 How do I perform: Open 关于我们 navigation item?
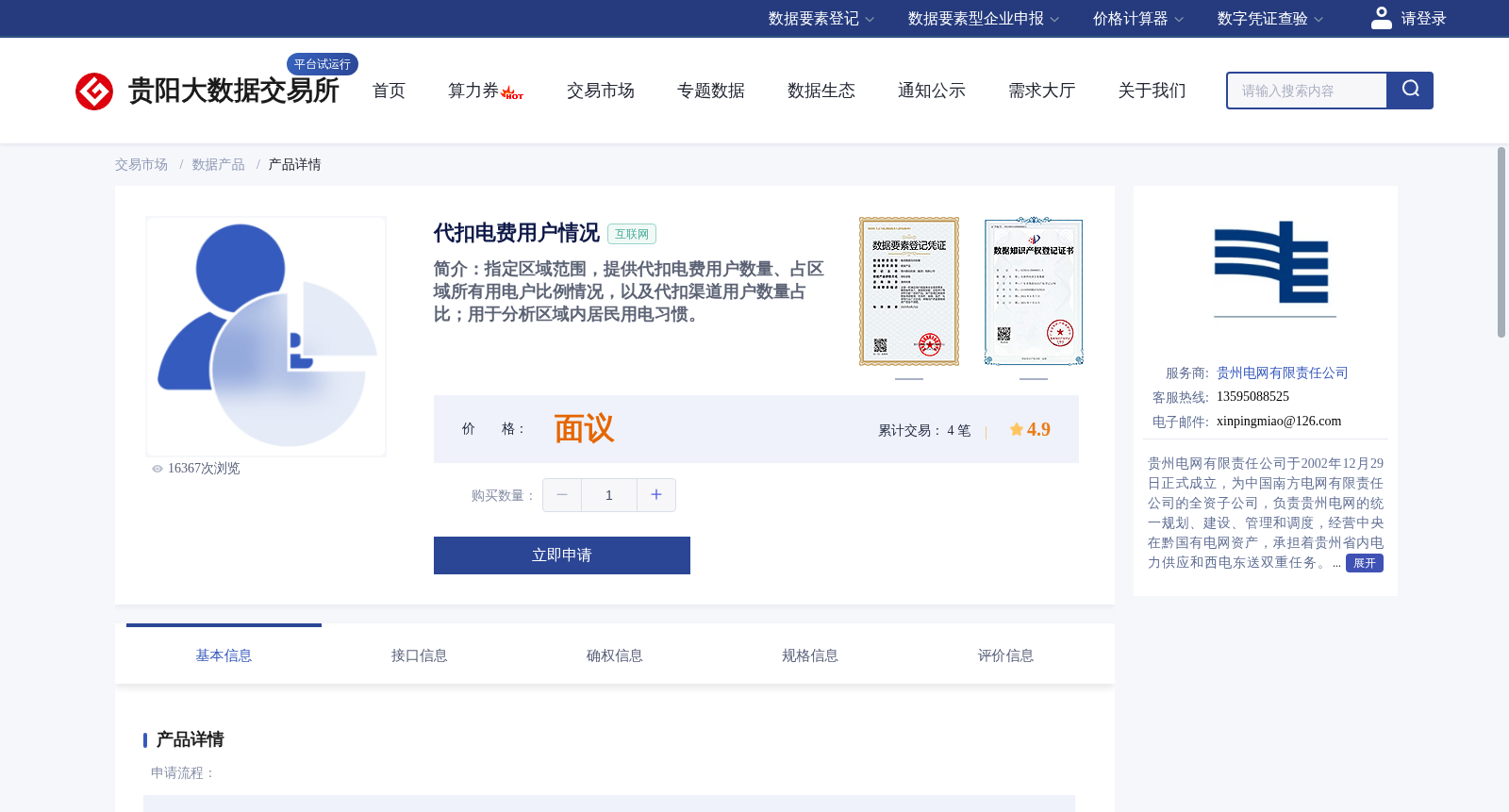pos(1152,91)
